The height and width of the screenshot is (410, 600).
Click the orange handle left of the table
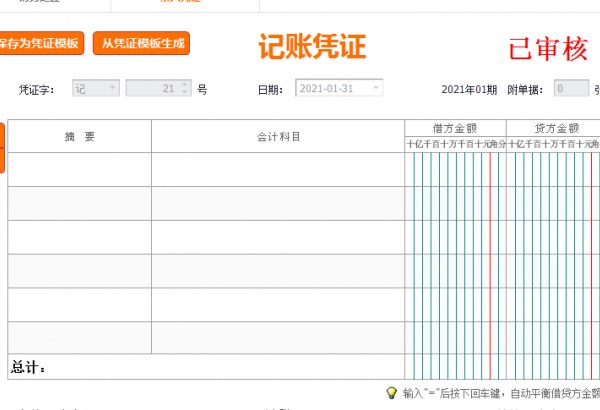pos(2,147)
